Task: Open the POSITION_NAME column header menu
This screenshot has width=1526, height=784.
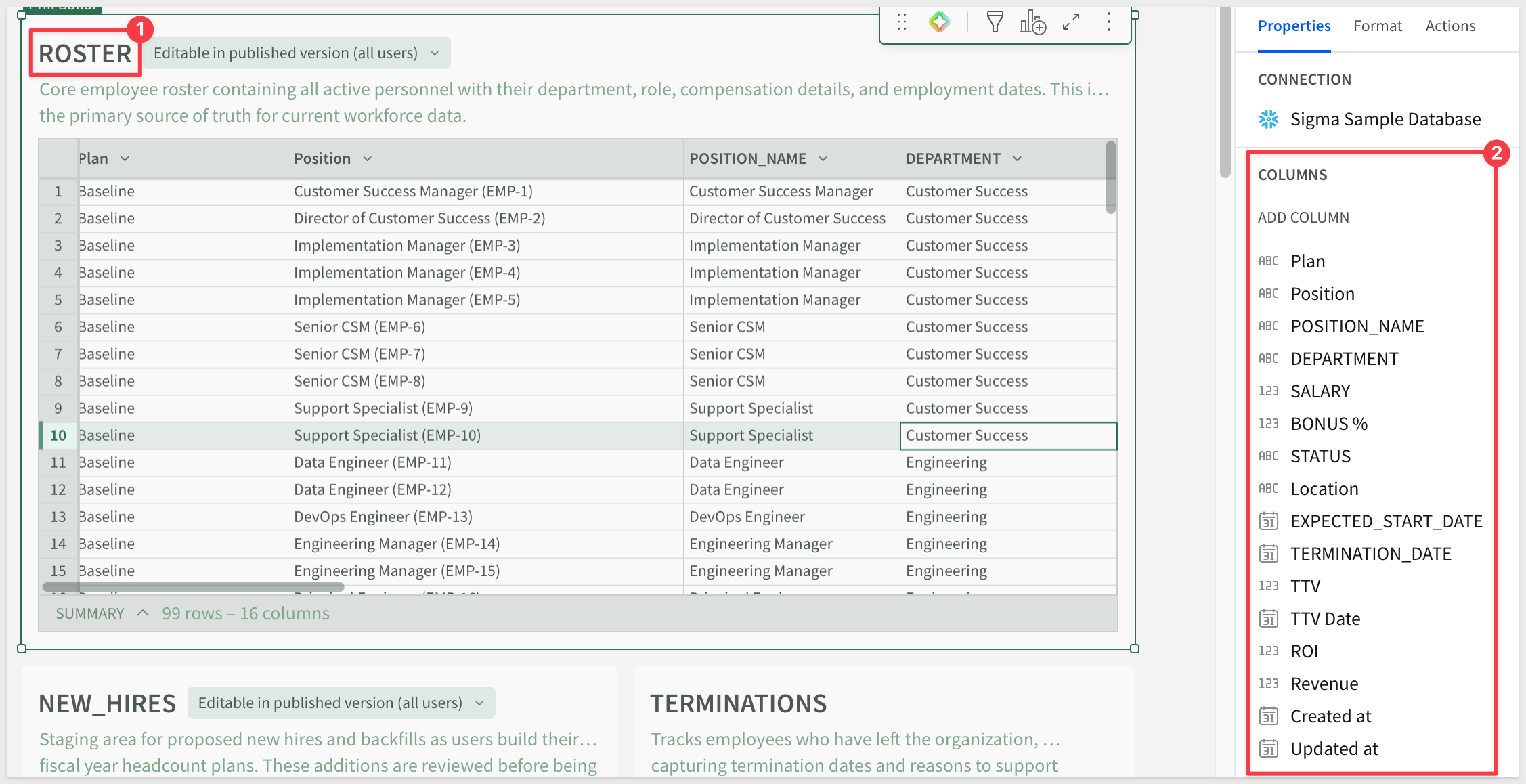Action: [823, 159]
